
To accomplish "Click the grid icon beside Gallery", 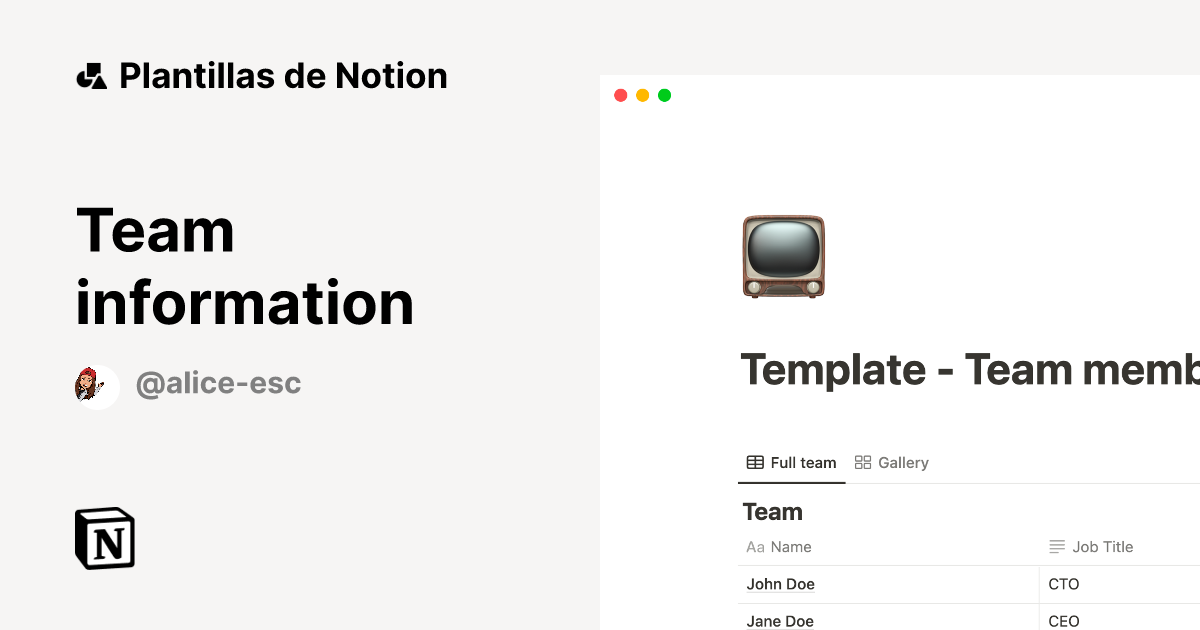I will [x=863, y=462].
